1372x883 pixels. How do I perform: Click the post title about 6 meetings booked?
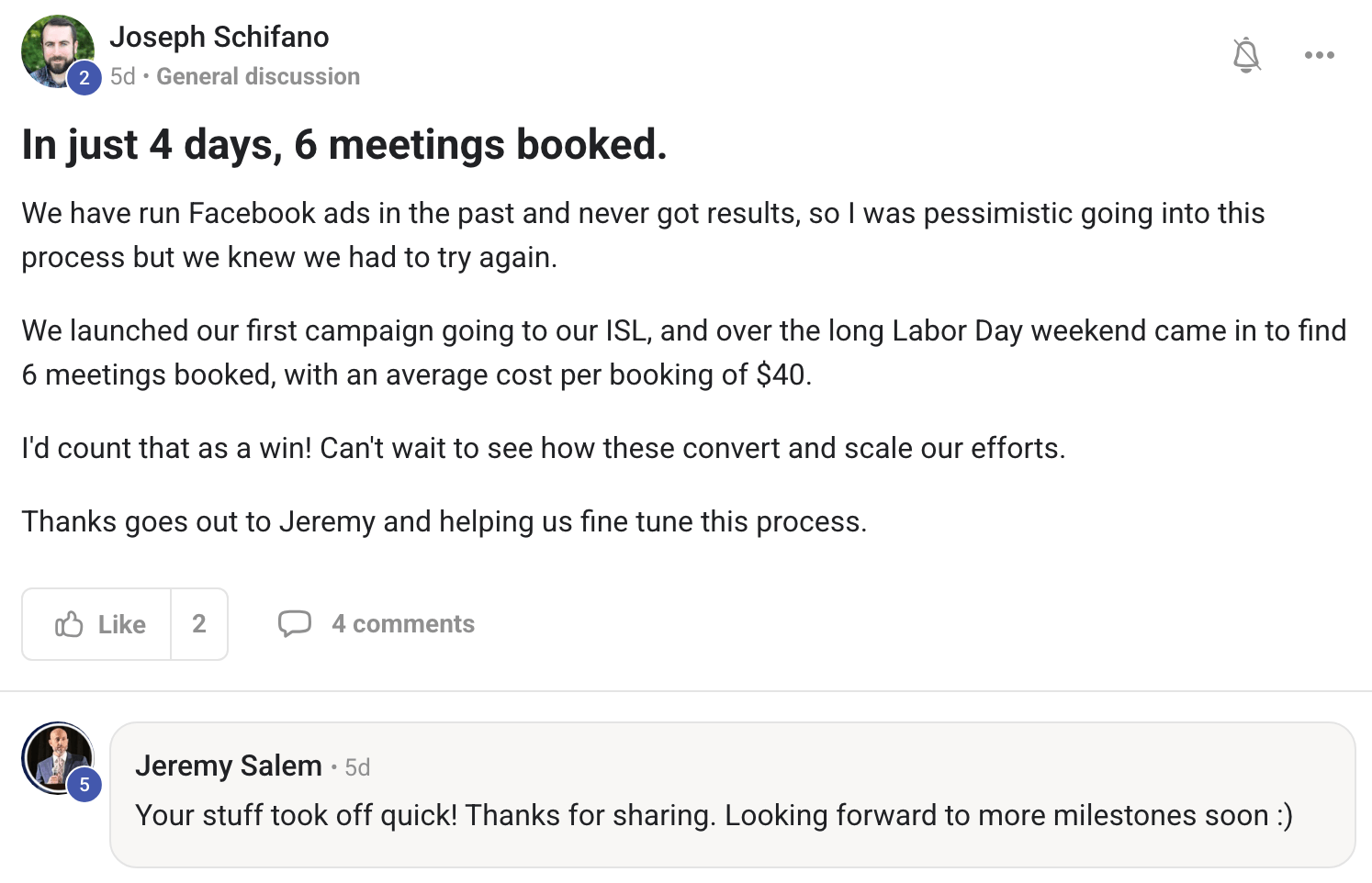(344, 145)
